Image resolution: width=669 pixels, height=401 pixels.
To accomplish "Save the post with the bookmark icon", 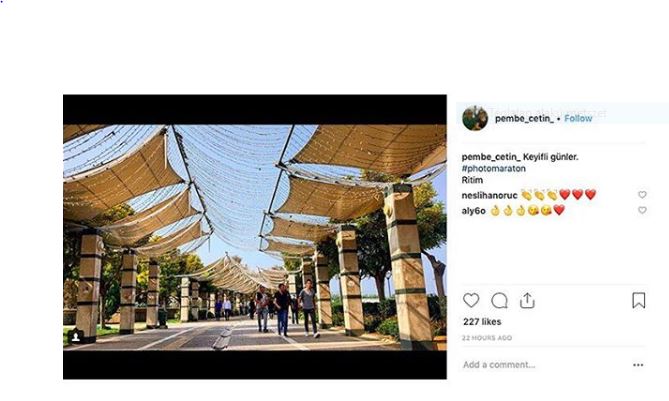I will [638, 300].
